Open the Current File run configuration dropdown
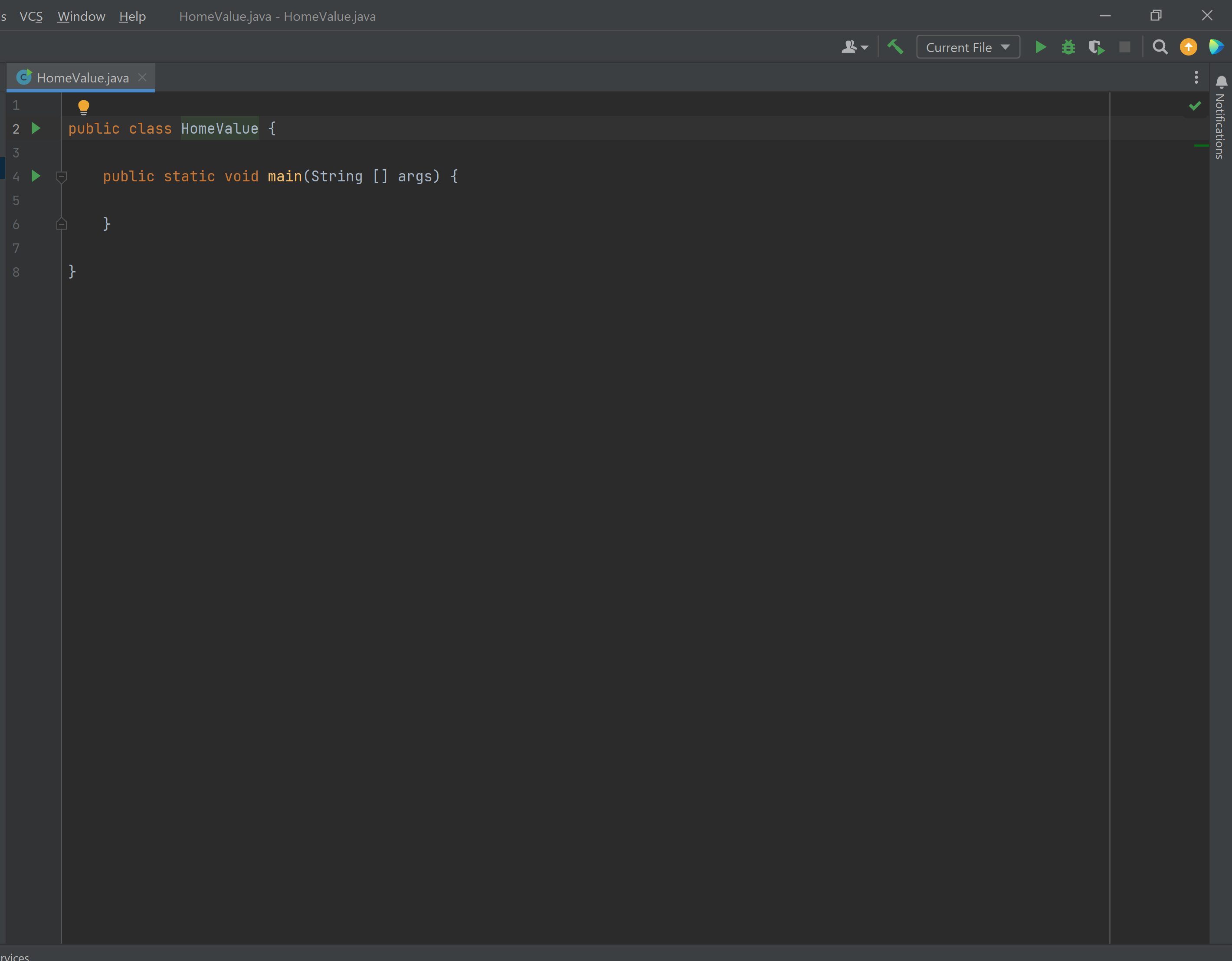The height and width of the screenshot is (961, 1232). coord(967,47)
